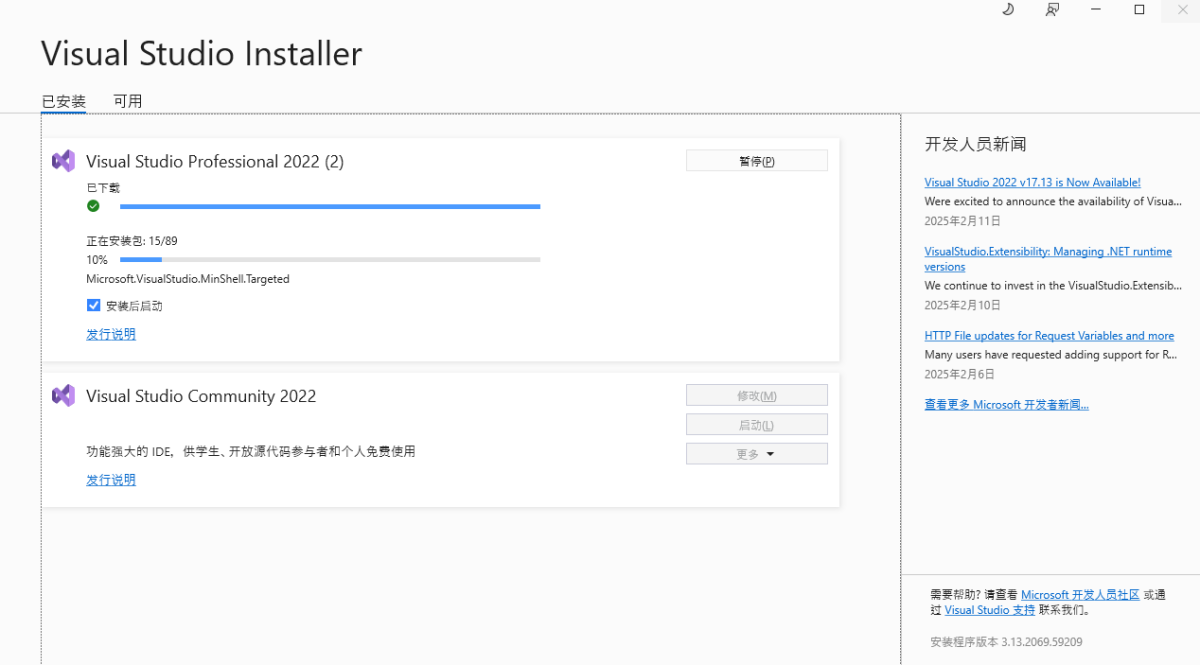Click Microsoft.VisualStudio.MinShell.Targeted package text
This screenshot has width=1200, height=665.
coord(188,279)
